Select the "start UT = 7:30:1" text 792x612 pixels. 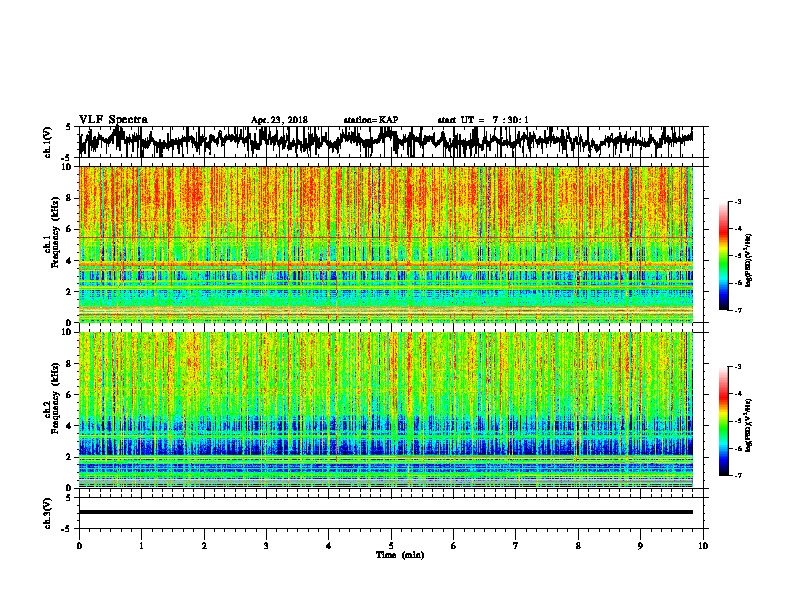[483, 120]
